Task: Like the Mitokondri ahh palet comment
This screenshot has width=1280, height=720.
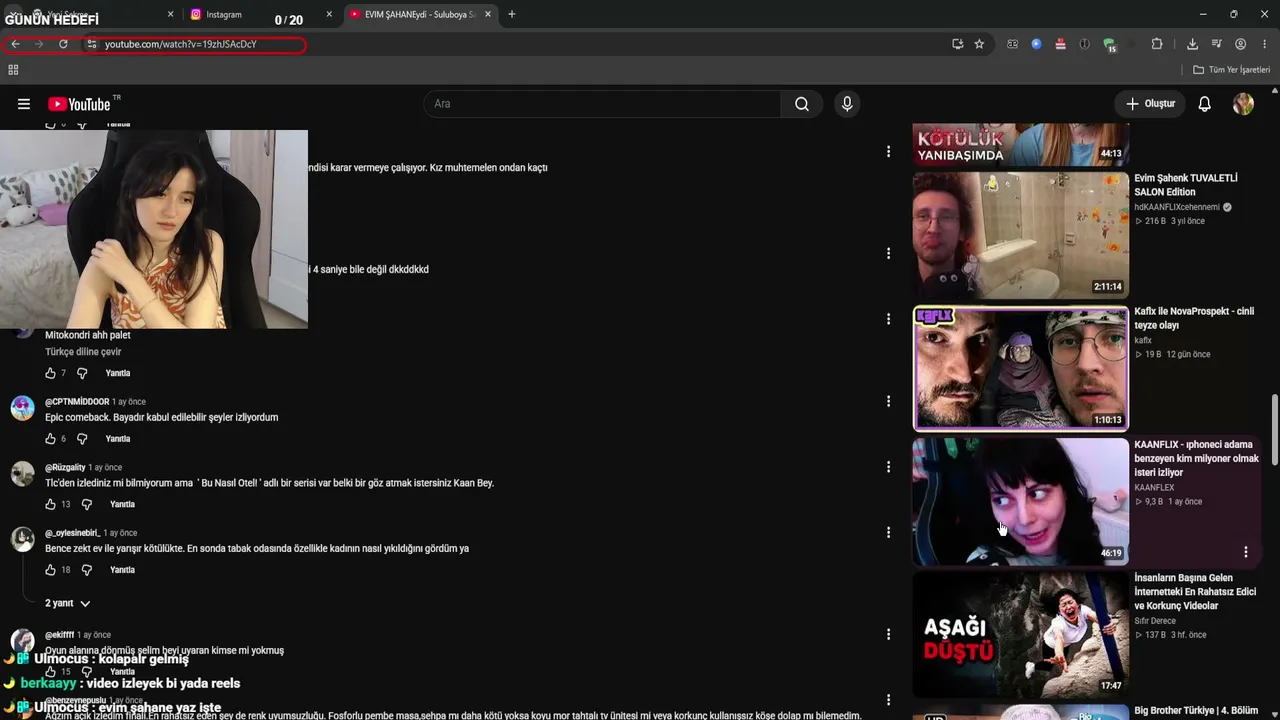Action: [50, 373]
